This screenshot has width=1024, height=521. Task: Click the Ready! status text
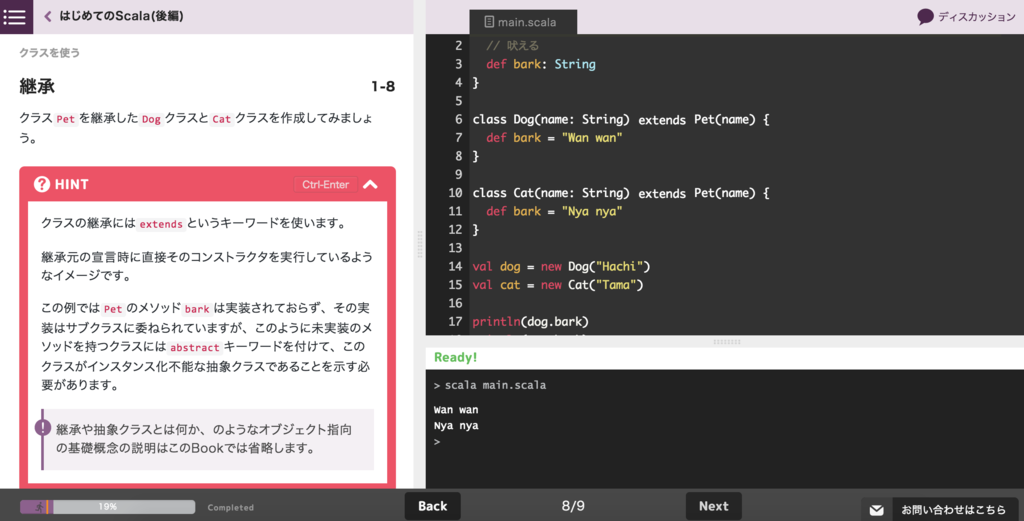(x=455, y=357)
